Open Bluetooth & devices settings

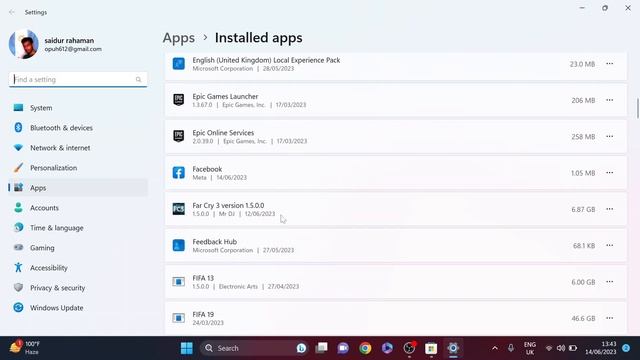[x=78, y=128]
